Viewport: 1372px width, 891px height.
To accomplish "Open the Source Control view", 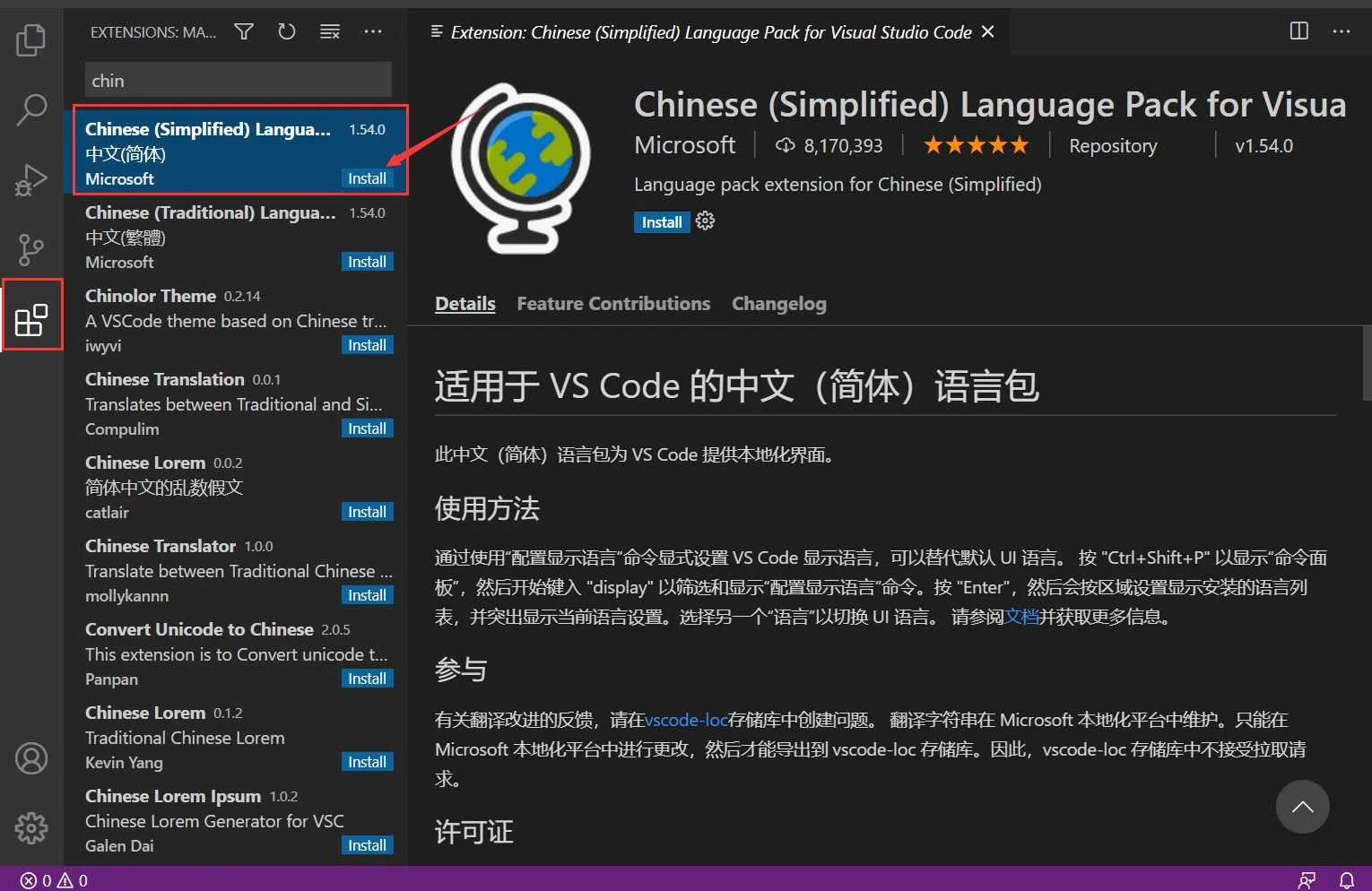I will 31,249.
